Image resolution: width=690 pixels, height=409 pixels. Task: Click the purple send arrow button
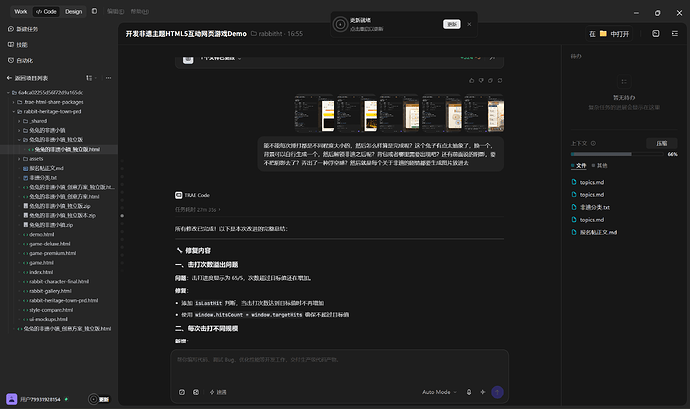tap(497, 392)
